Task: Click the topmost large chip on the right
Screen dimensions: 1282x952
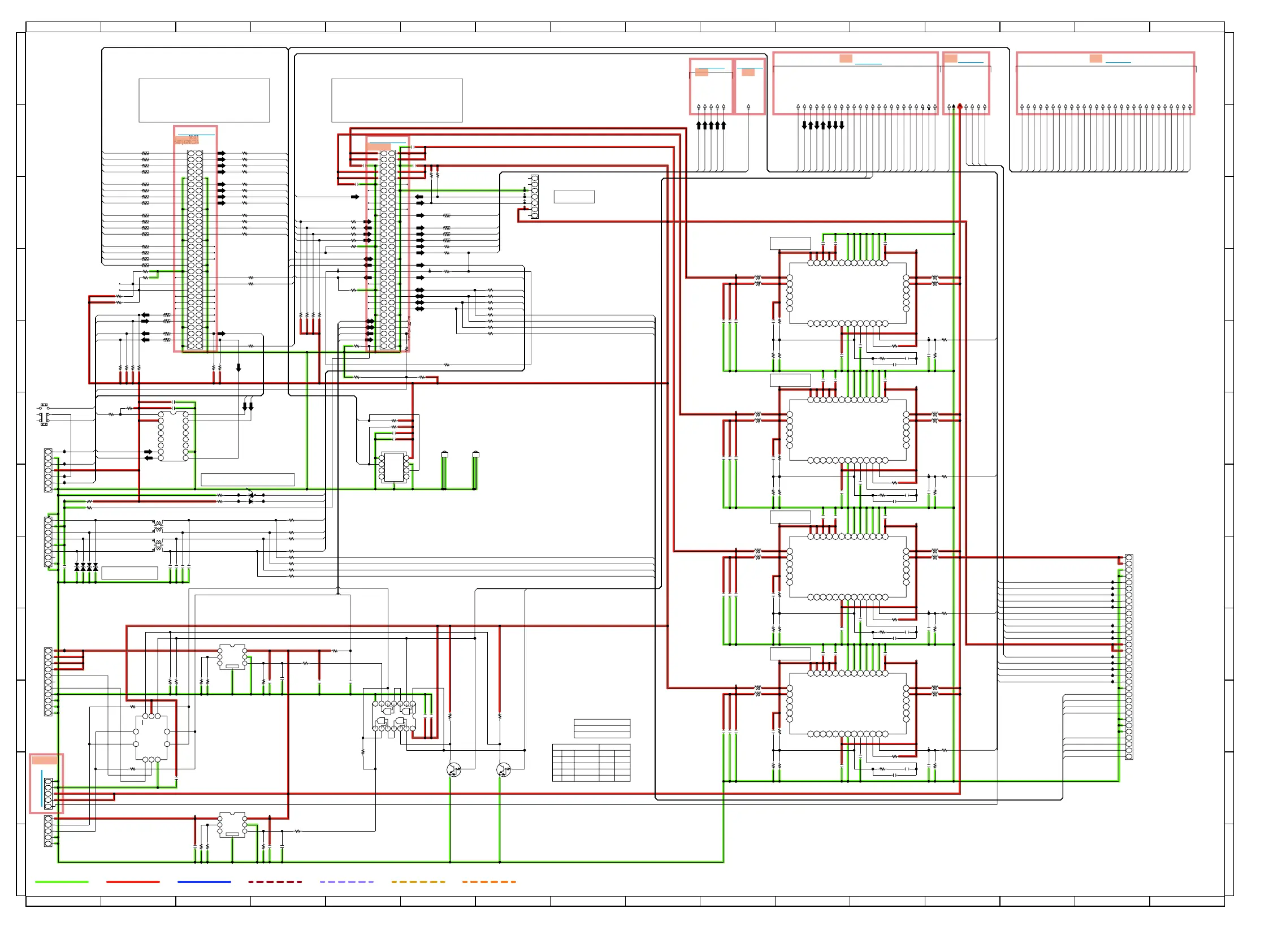Action: (x=847, y=293)
